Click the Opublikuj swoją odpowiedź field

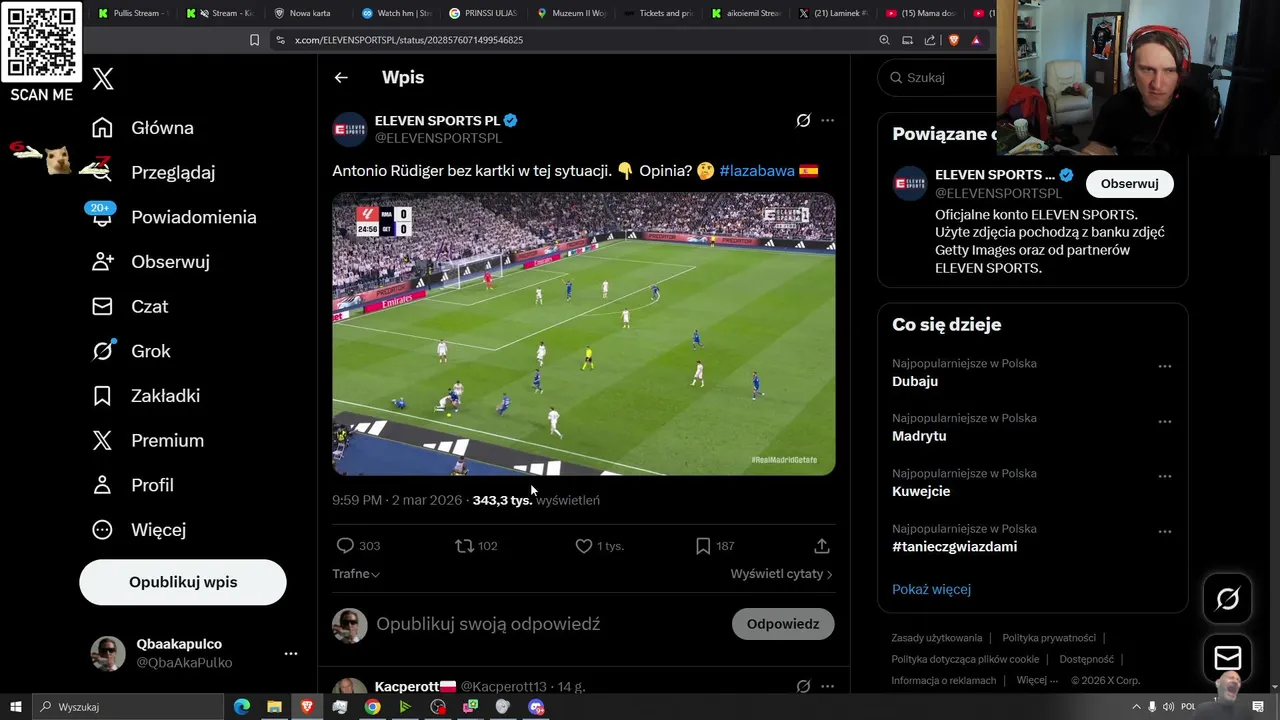click(488, 624)
